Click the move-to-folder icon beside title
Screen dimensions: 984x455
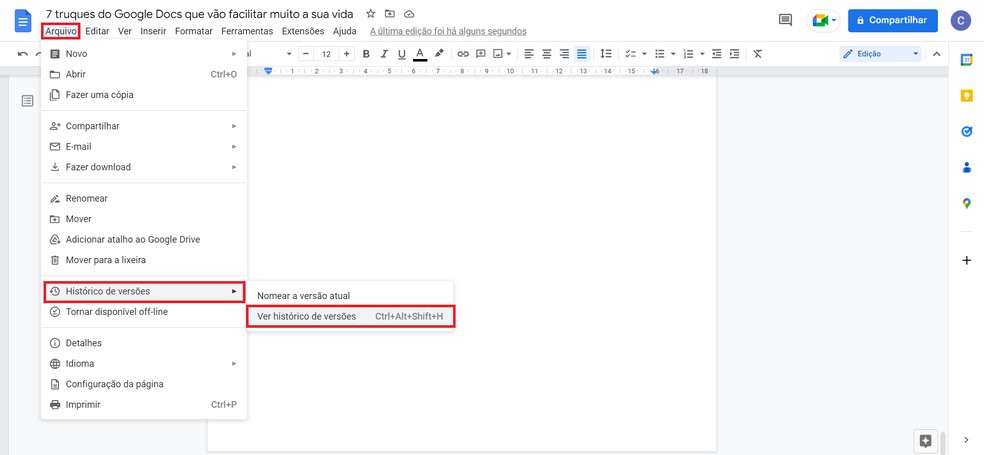pyautogui.click(x=390, y=14)
